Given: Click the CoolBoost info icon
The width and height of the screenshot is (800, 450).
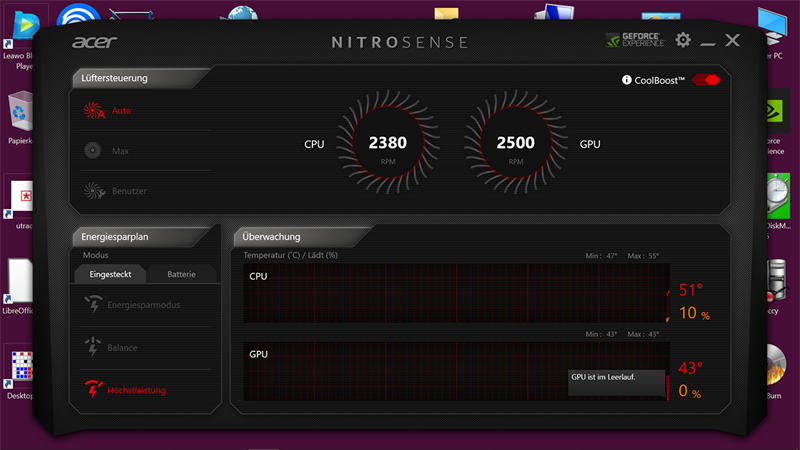Looking at the screenshot, I should 627,80.
